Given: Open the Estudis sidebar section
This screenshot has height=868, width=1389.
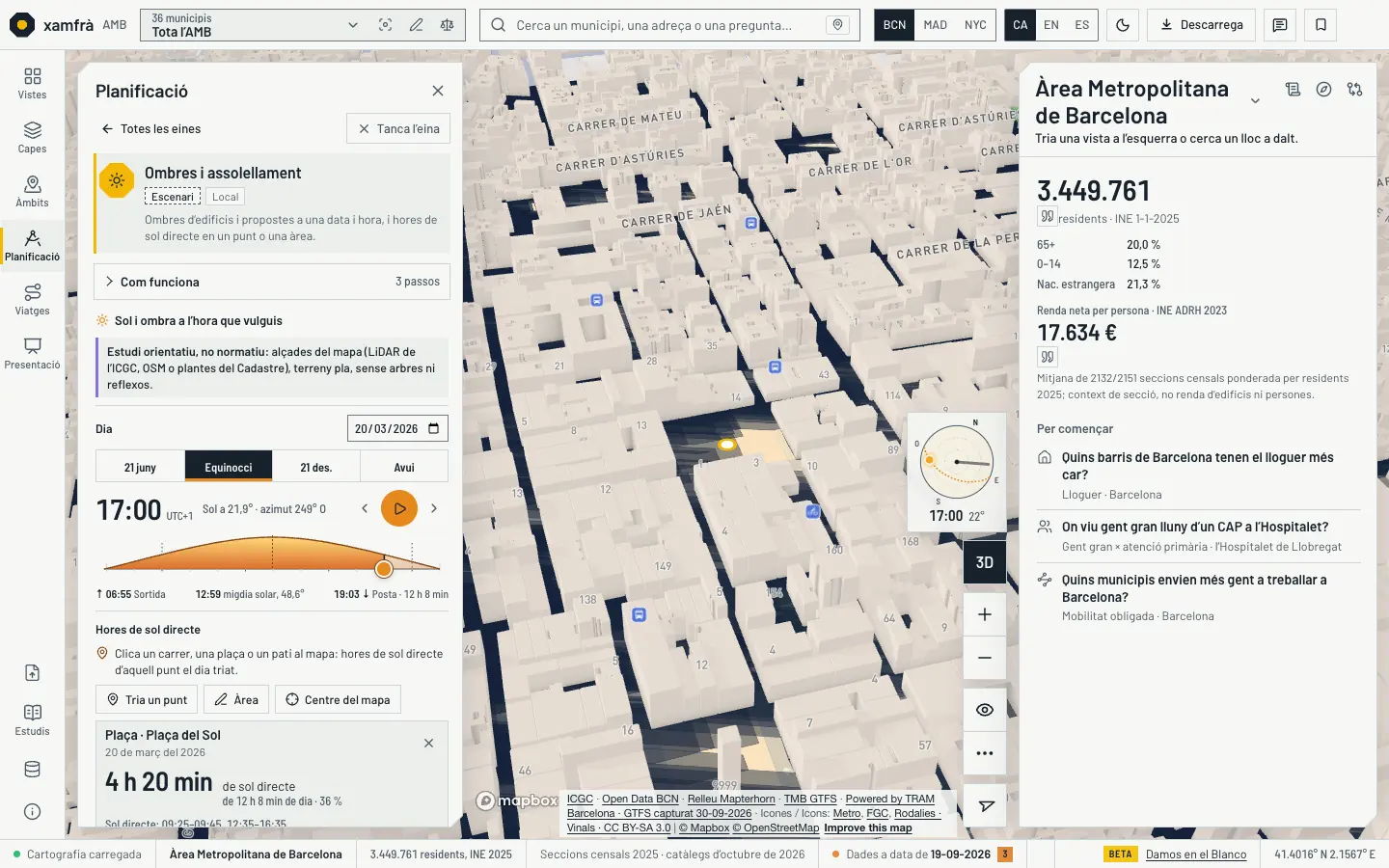Looking at the screenshot, I should click(32, 719).
